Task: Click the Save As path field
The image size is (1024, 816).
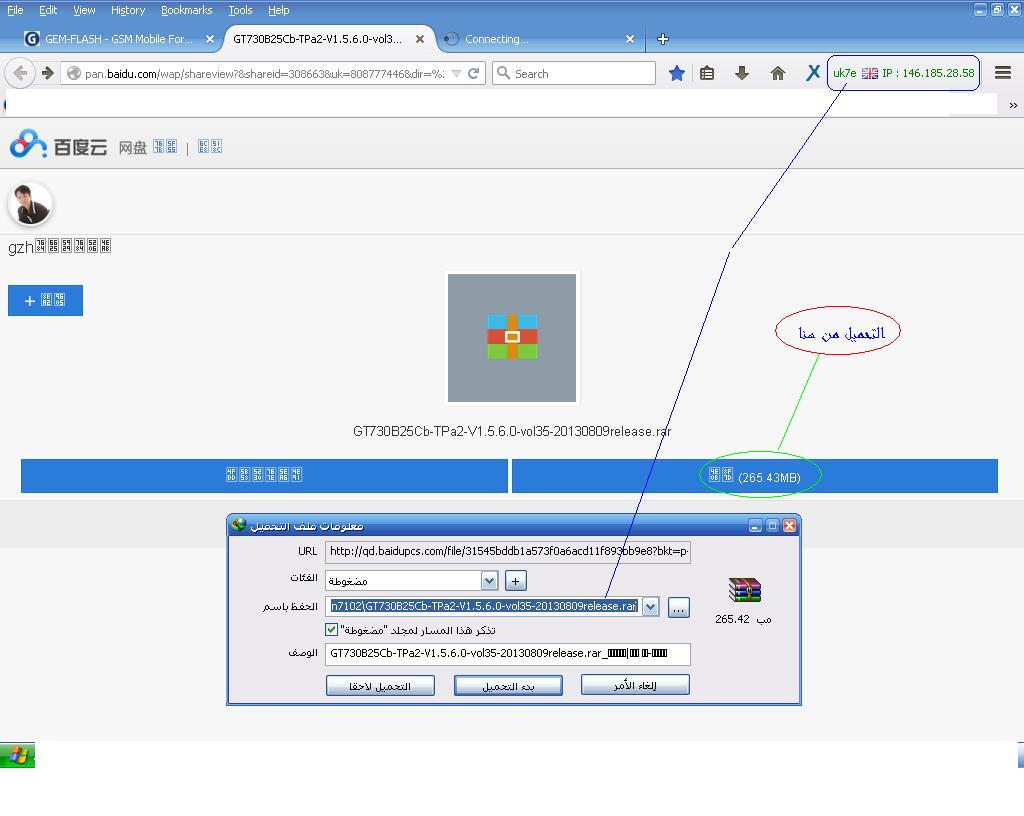Action: tap(483, 606)
